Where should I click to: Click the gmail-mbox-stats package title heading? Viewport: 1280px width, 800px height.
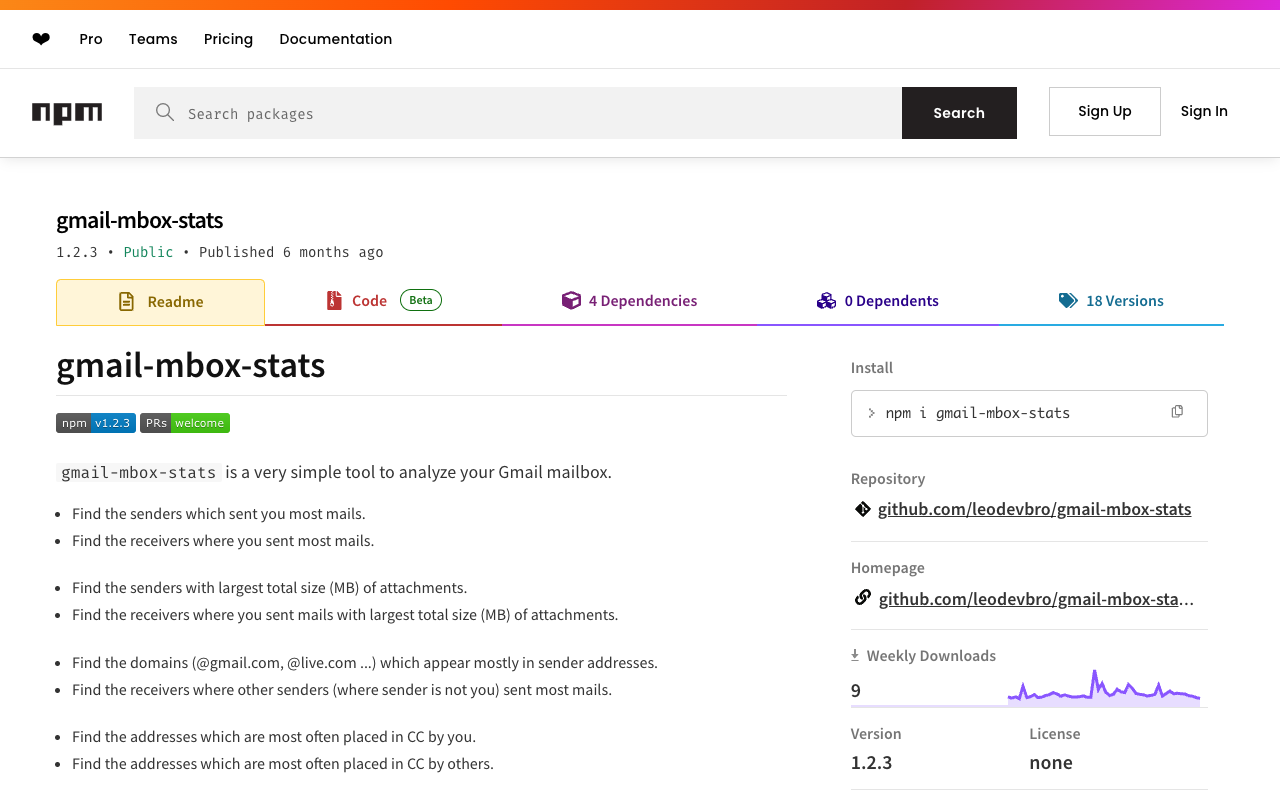point(139,220)
